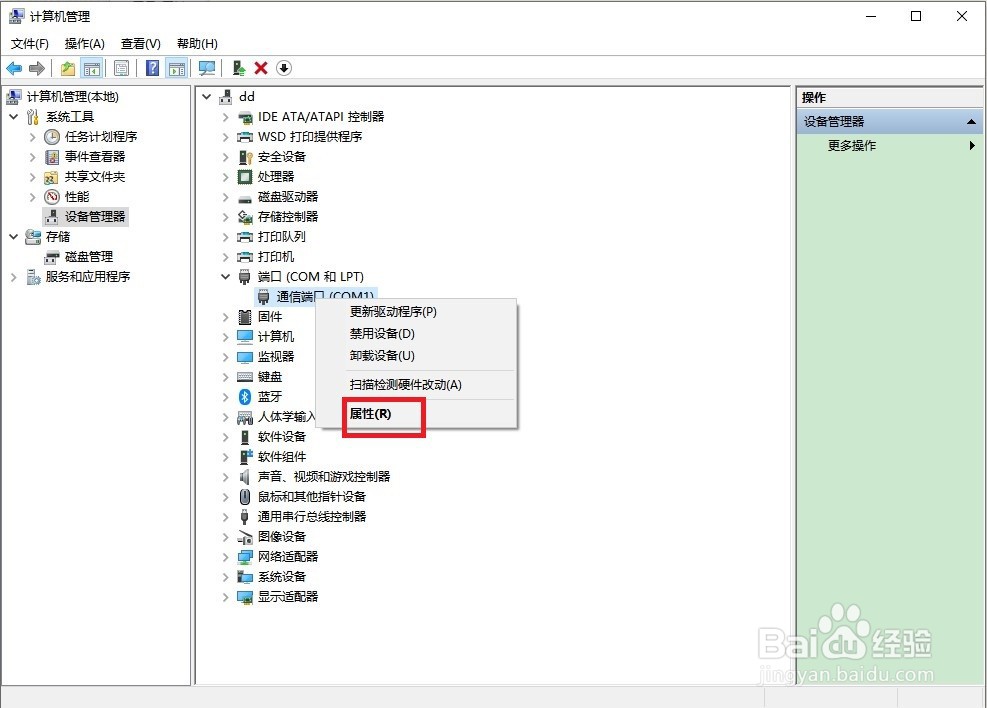
Task: Select the 计算机 category label
Action: 276,337
